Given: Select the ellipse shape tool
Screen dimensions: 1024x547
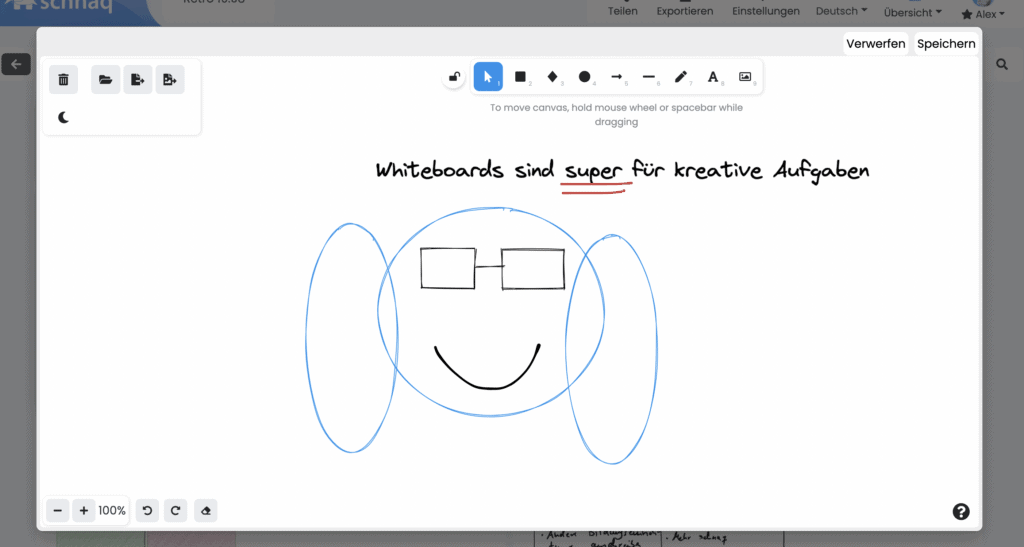Looking at the screenshot, I should [x=585, y=77].
